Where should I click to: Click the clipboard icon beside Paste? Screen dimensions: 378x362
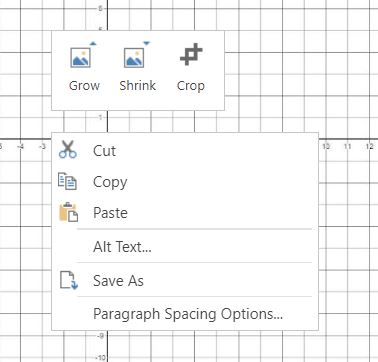tap(68, 212)
